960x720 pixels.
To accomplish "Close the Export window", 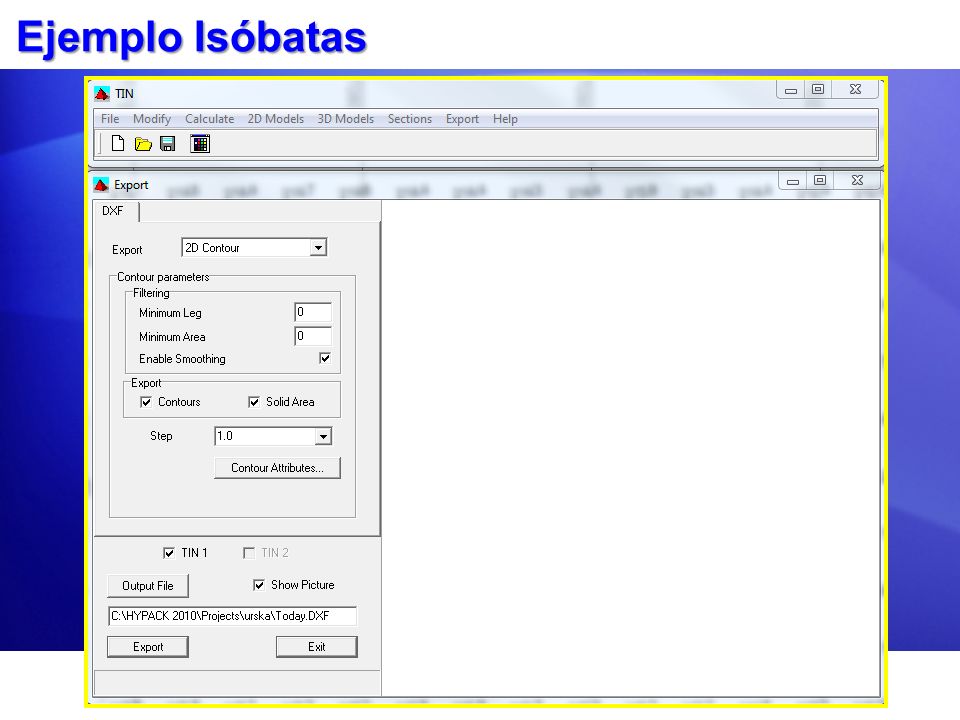I will pos(857,180).
